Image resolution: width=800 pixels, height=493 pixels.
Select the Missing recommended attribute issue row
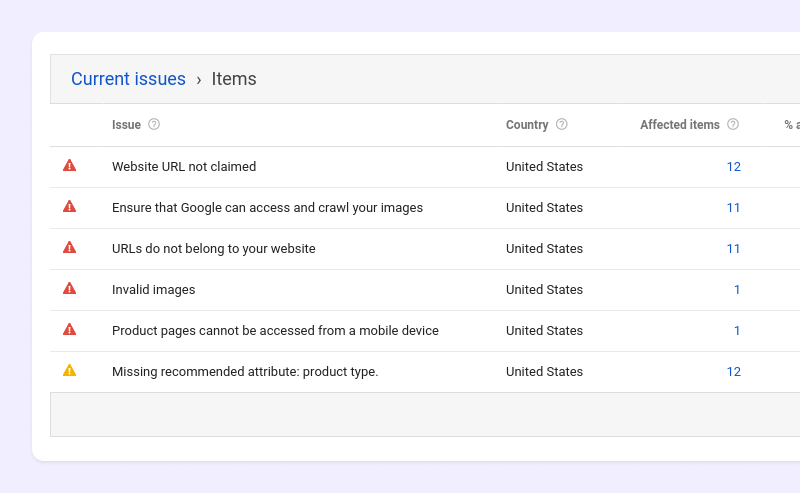[x=245, y=372]
